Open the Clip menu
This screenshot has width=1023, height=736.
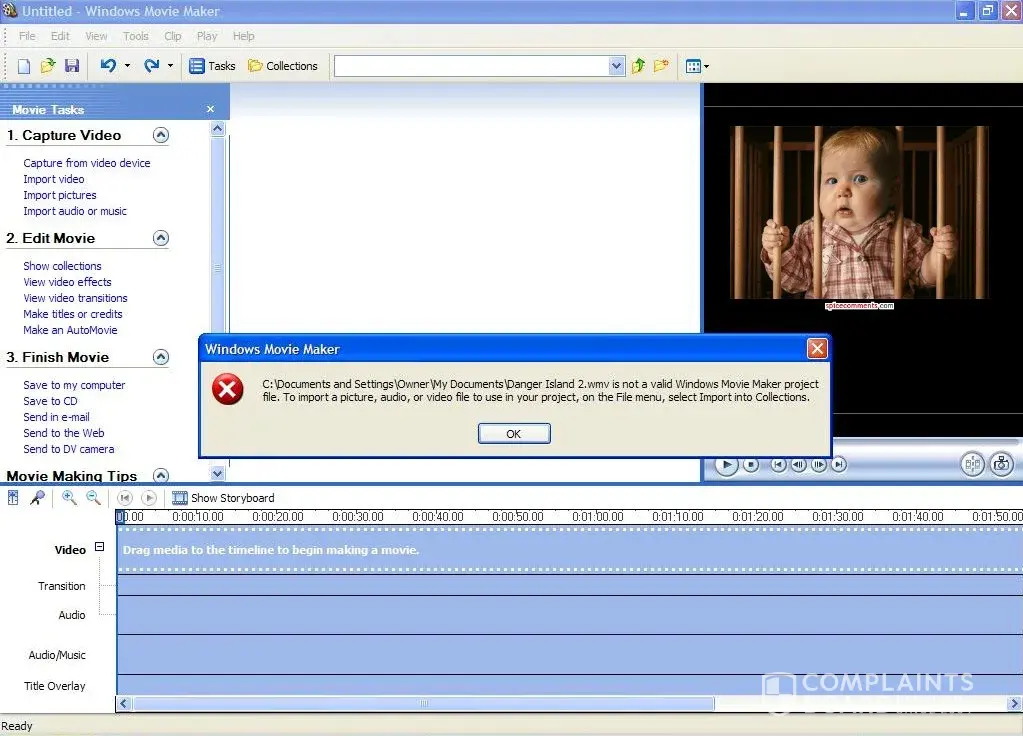click(173, 36)
